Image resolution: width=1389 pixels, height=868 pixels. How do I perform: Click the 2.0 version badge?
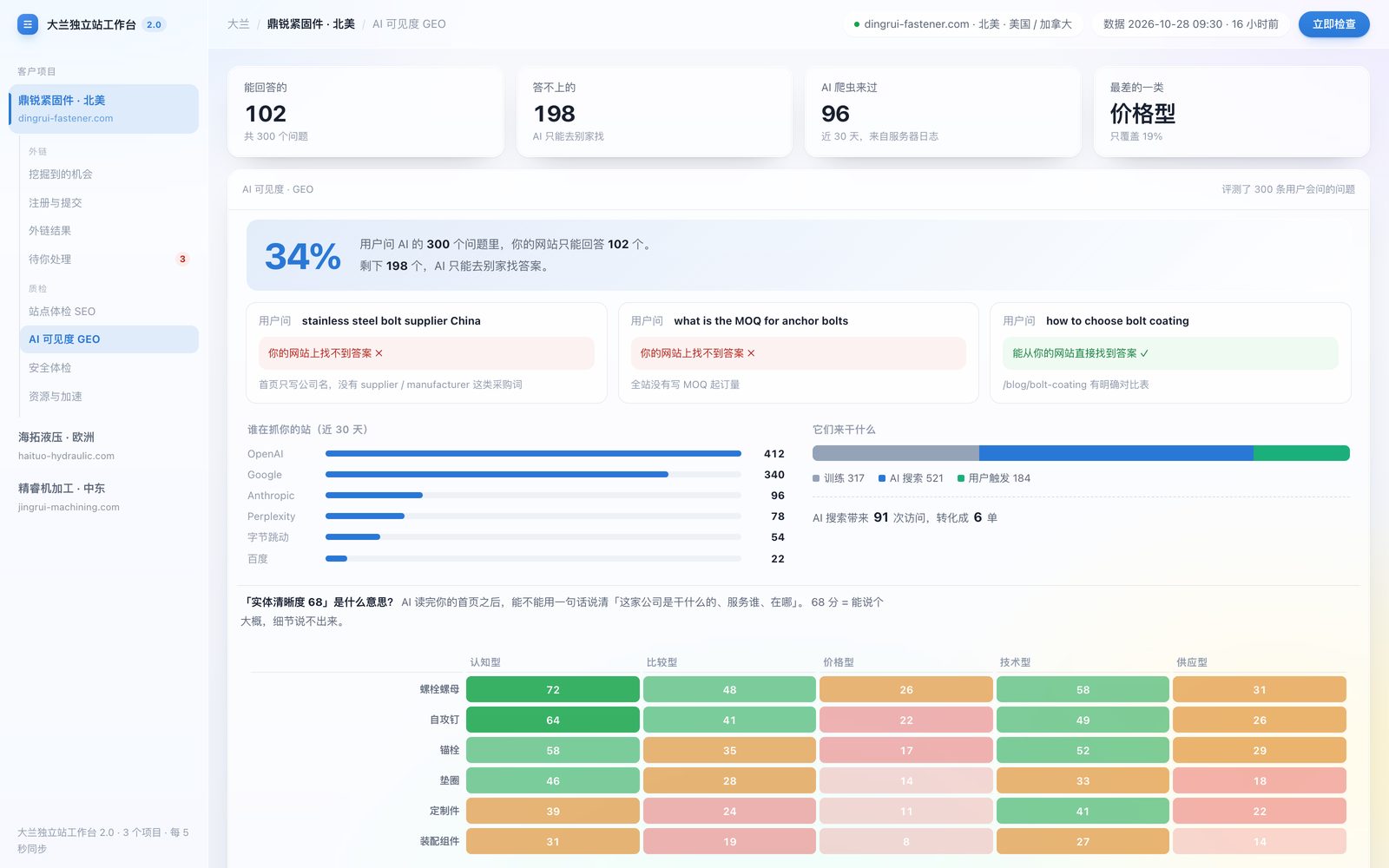pos(154,24)
